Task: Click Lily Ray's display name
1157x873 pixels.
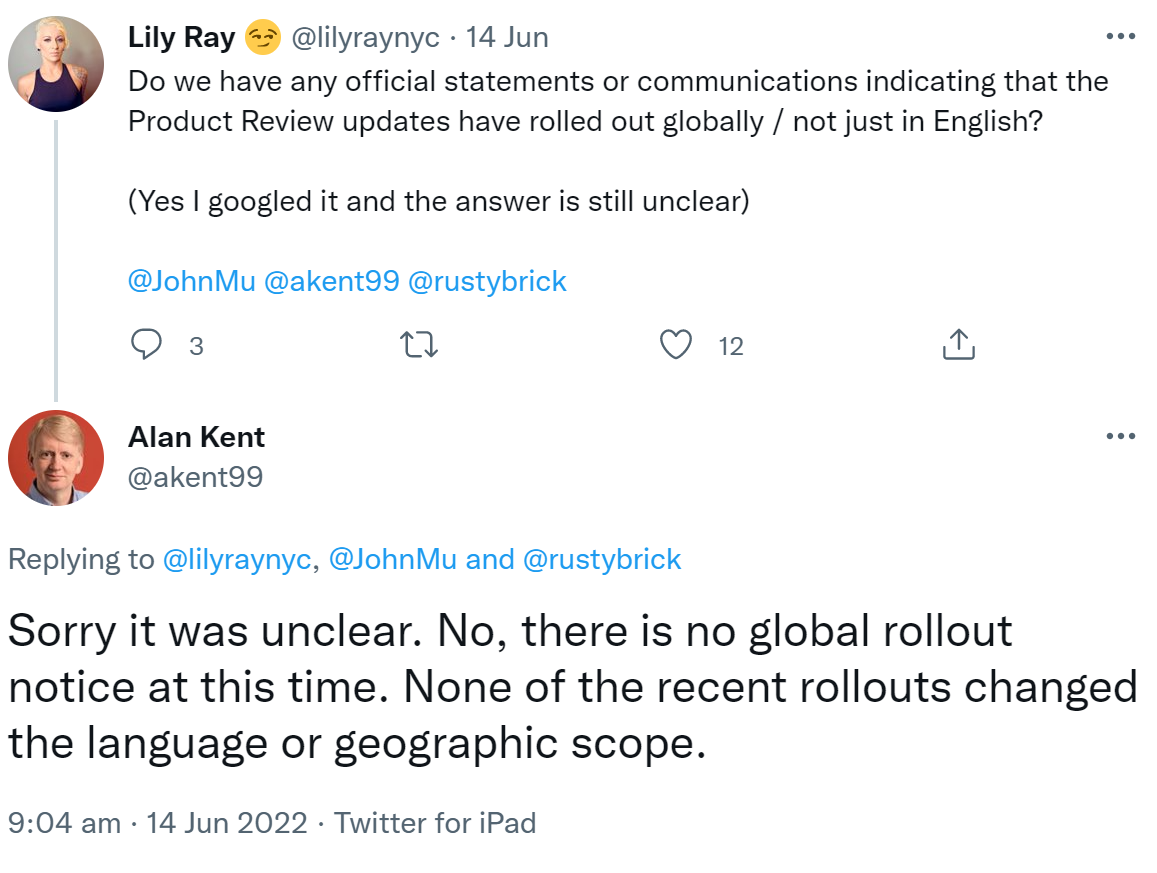Action: click(x=181, y=36)
